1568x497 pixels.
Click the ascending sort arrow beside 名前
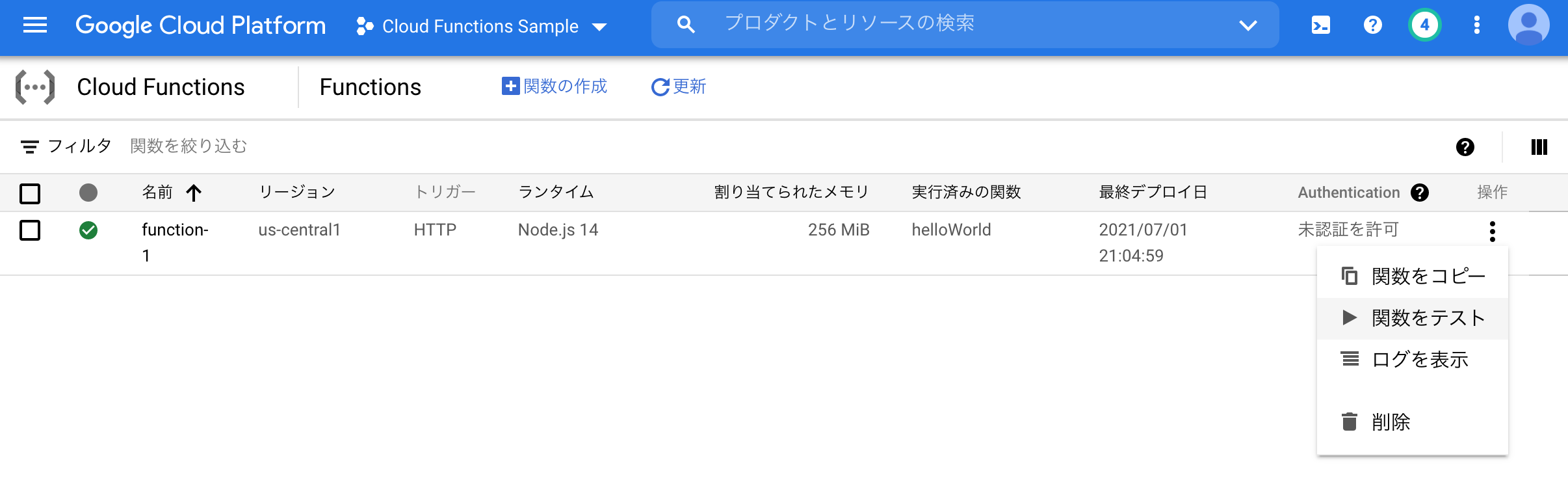tap(194, 193)
